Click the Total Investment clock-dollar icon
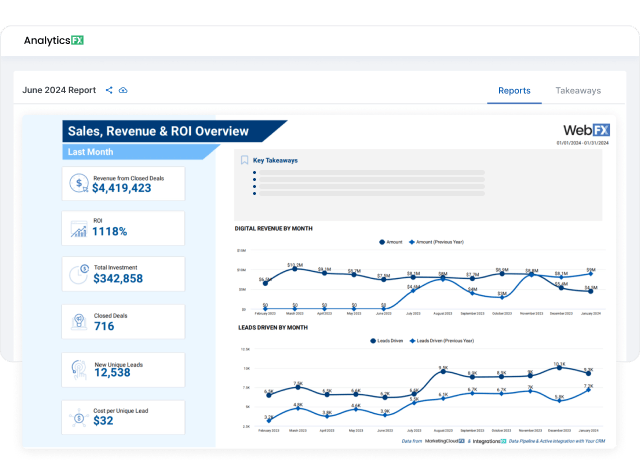The image size is (640, 474). point(78,274)
